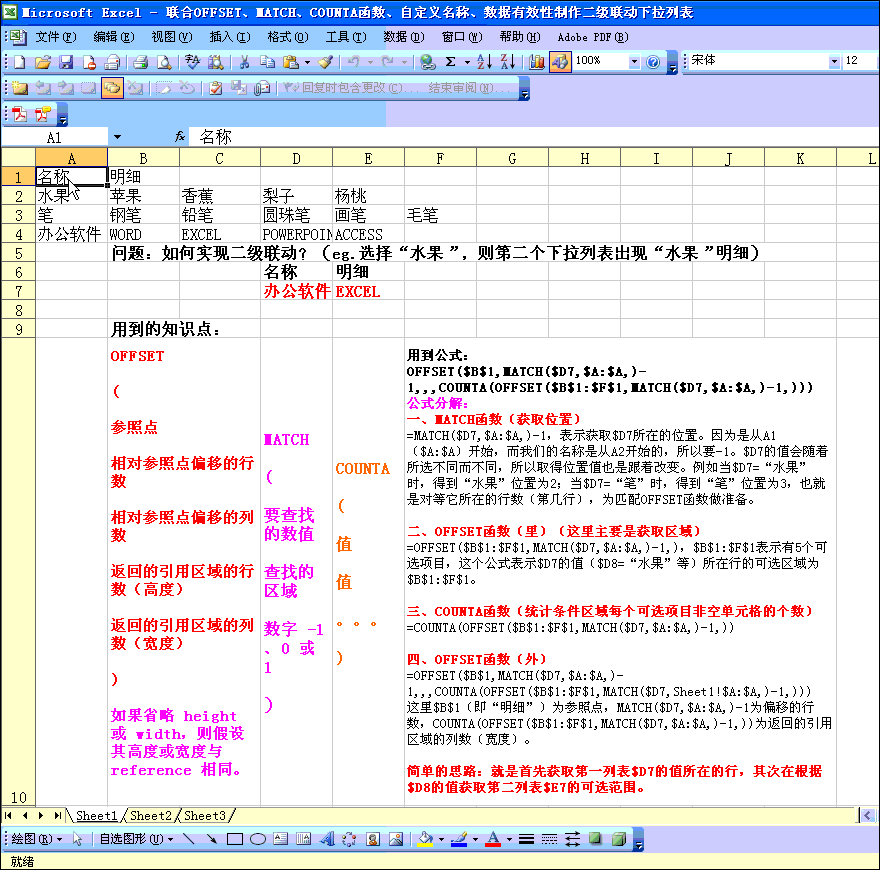Image resolution: width=880 pixels, height=870 pixels.
Task: Select cell D7 containing 办公软件
Action: (x=296, y=292)
